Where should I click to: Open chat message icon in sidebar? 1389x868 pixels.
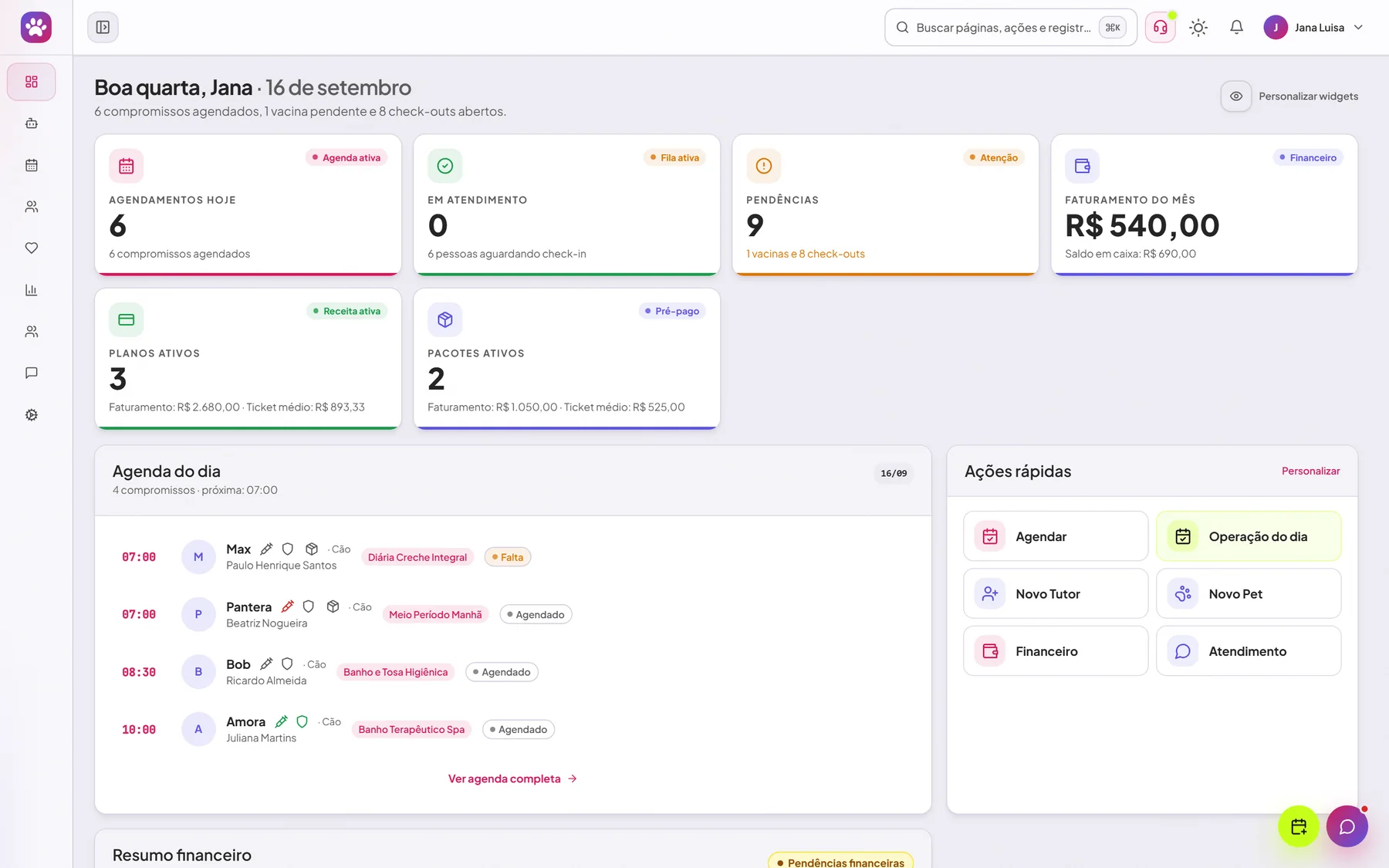[x=32, y=373]
